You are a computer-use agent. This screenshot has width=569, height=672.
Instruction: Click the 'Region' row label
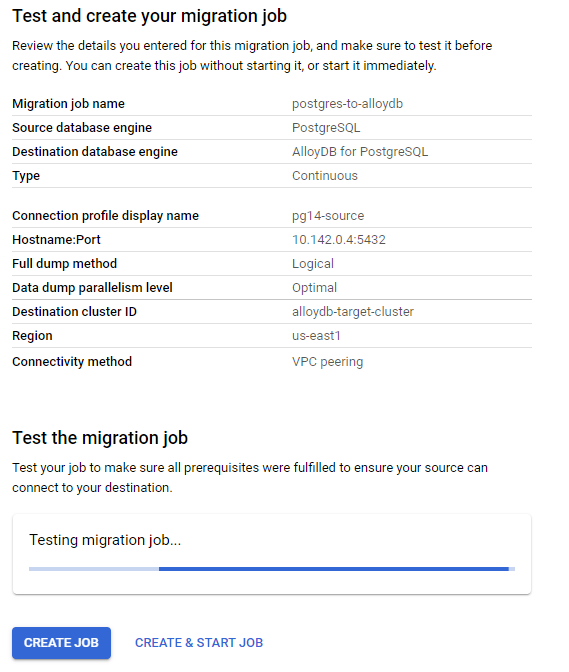point(32,336)
